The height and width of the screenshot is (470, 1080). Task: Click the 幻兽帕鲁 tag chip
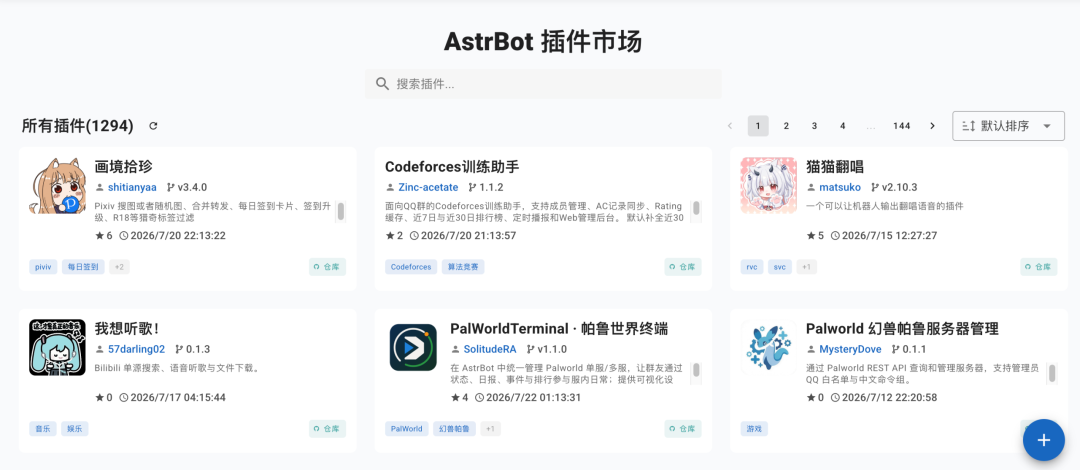[x=455, y=429]
